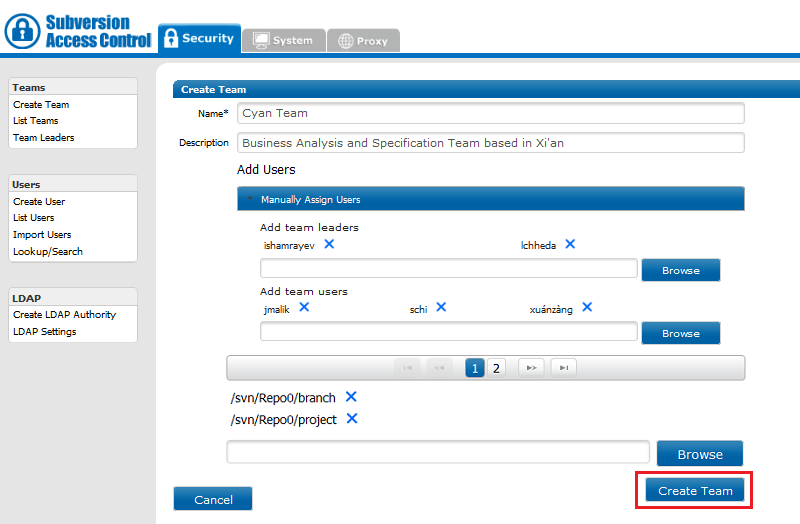
Task: Browse for repository paths
Action: [699, 454]
